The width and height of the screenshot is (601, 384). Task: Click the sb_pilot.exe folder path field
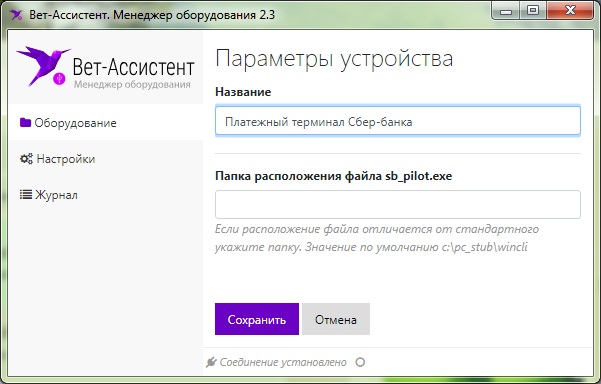click(x=397, y=204)
